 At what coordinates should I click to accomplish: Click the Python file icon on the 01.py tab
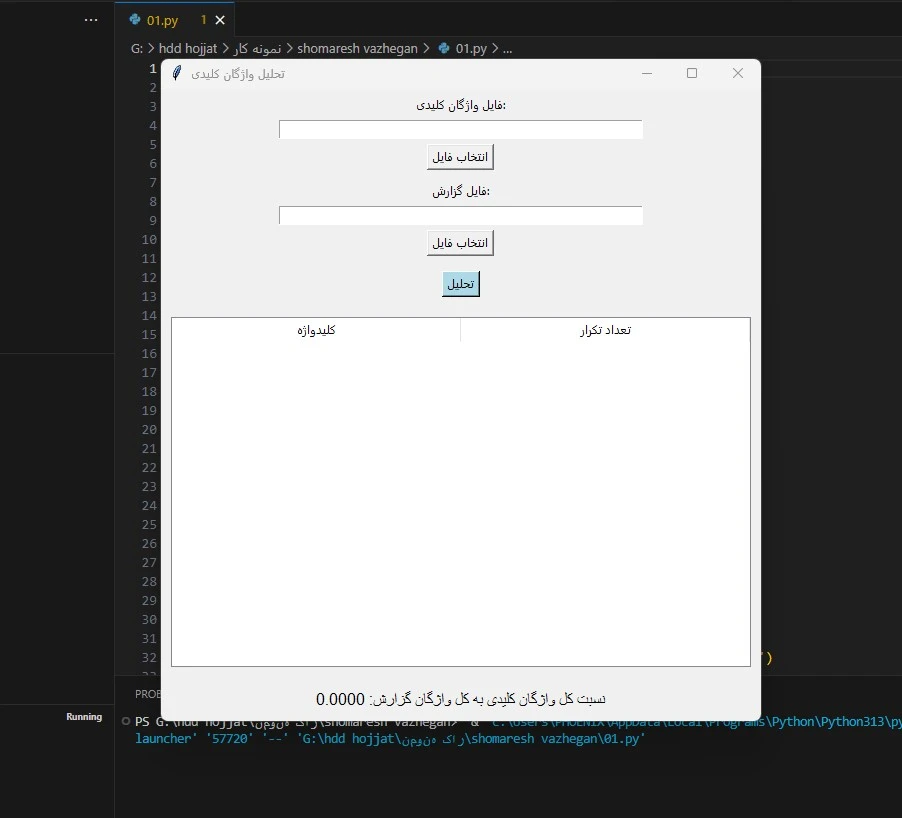click(x=134, y=20)
